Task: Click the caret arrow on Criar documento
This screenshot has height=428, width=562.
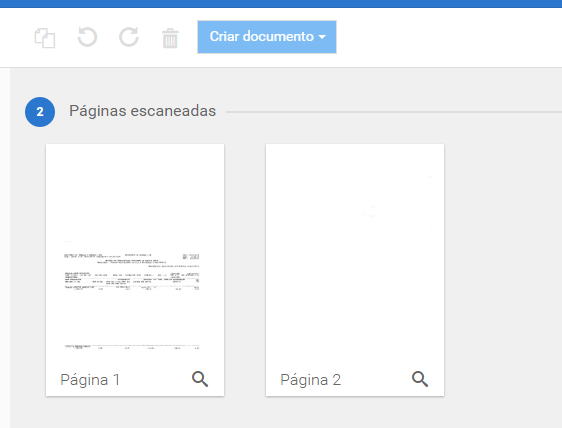Action: pyautogui.click(x=322, y=37)
